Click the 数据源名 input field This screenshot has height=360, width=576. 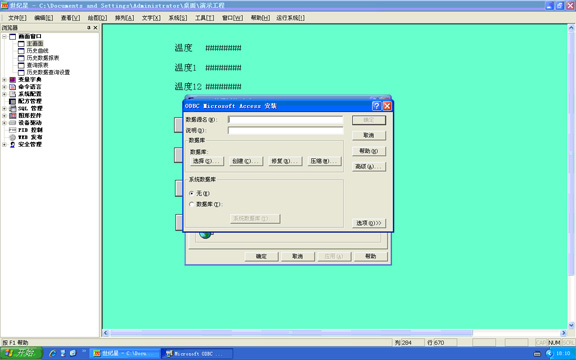(285, 120)
